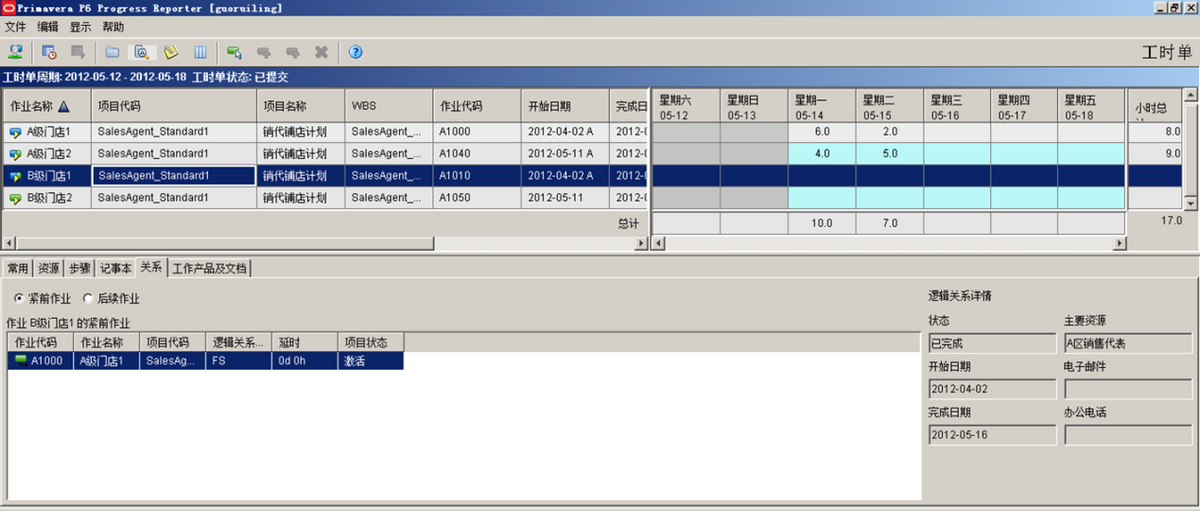Image resolution: width=1200 pixels, height=511 pixels.
Task: Click FS relationship cell in predecessor row
Action: click(x=238, y=361)
